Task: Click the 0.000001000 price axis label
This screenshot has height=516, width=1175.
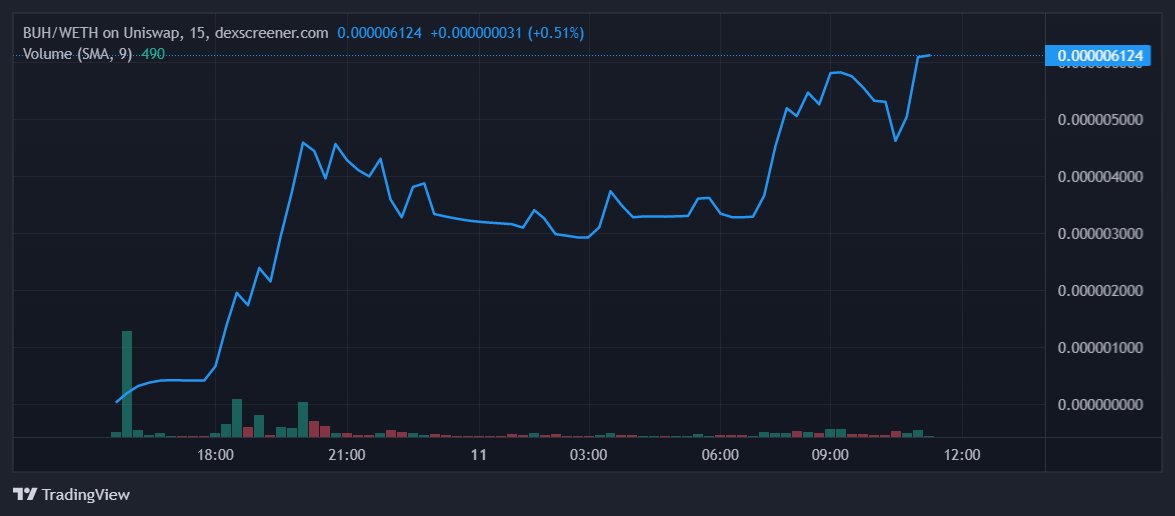Action: pos(1100,347)
